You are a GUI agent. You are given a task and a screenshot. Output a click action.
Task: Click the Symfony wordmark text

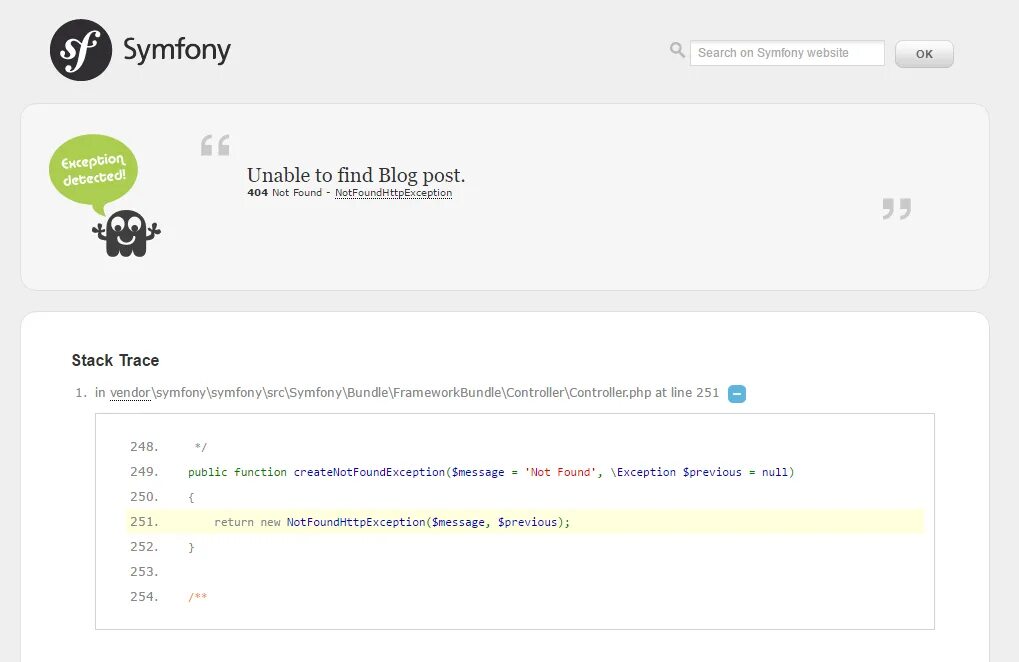[177, 50]
